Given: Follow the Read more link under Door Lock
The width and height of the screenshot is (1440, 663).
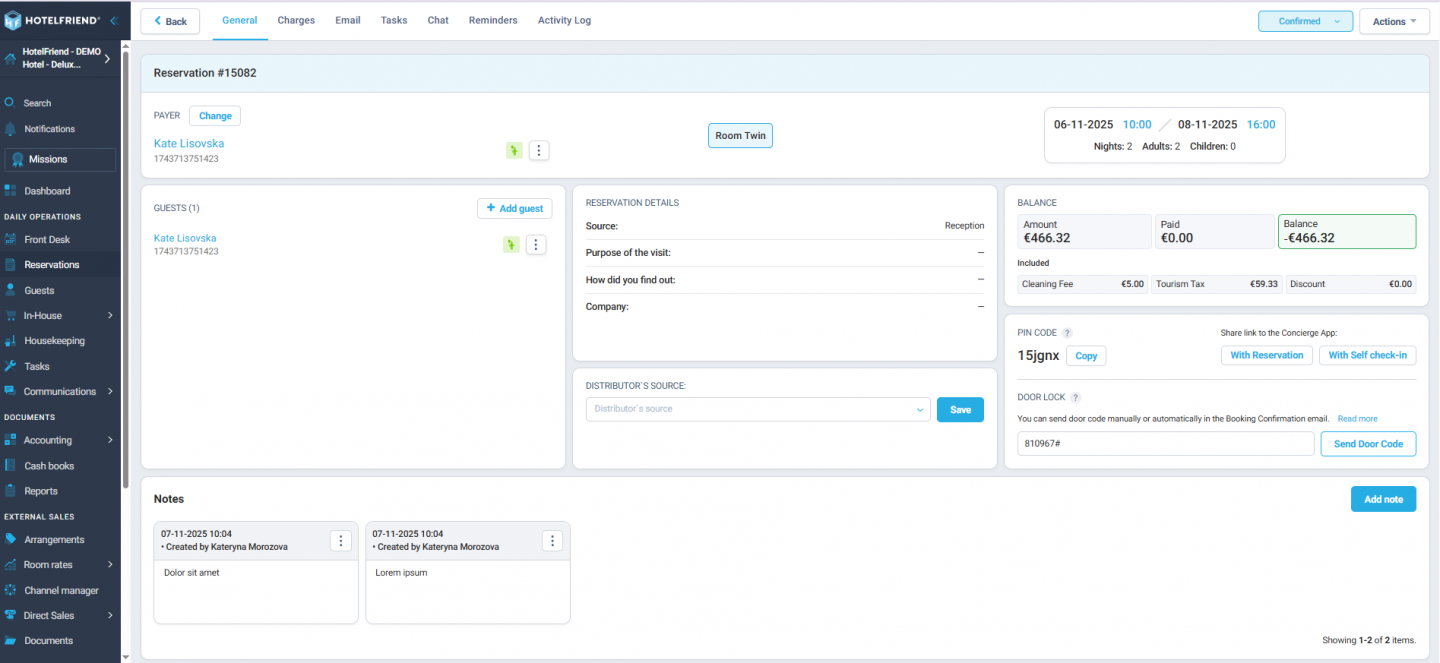Looking at the screenshot, I should (x=1357, y=419).
